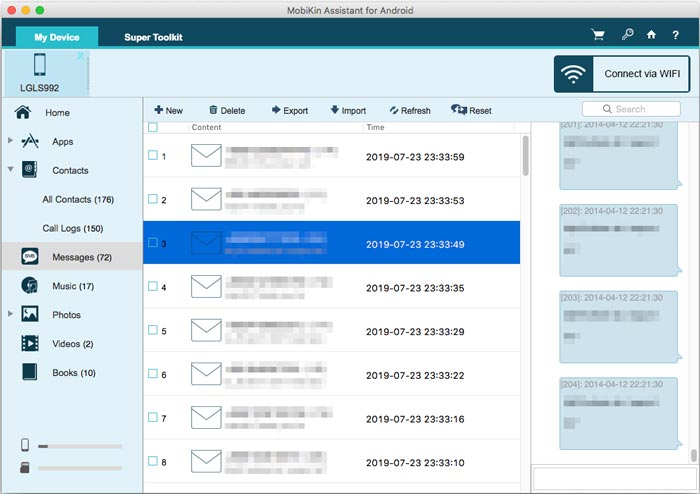The image size is (700, 494).
Task: Click the Books icon in sidebar
Action: [x=29, y=372]
